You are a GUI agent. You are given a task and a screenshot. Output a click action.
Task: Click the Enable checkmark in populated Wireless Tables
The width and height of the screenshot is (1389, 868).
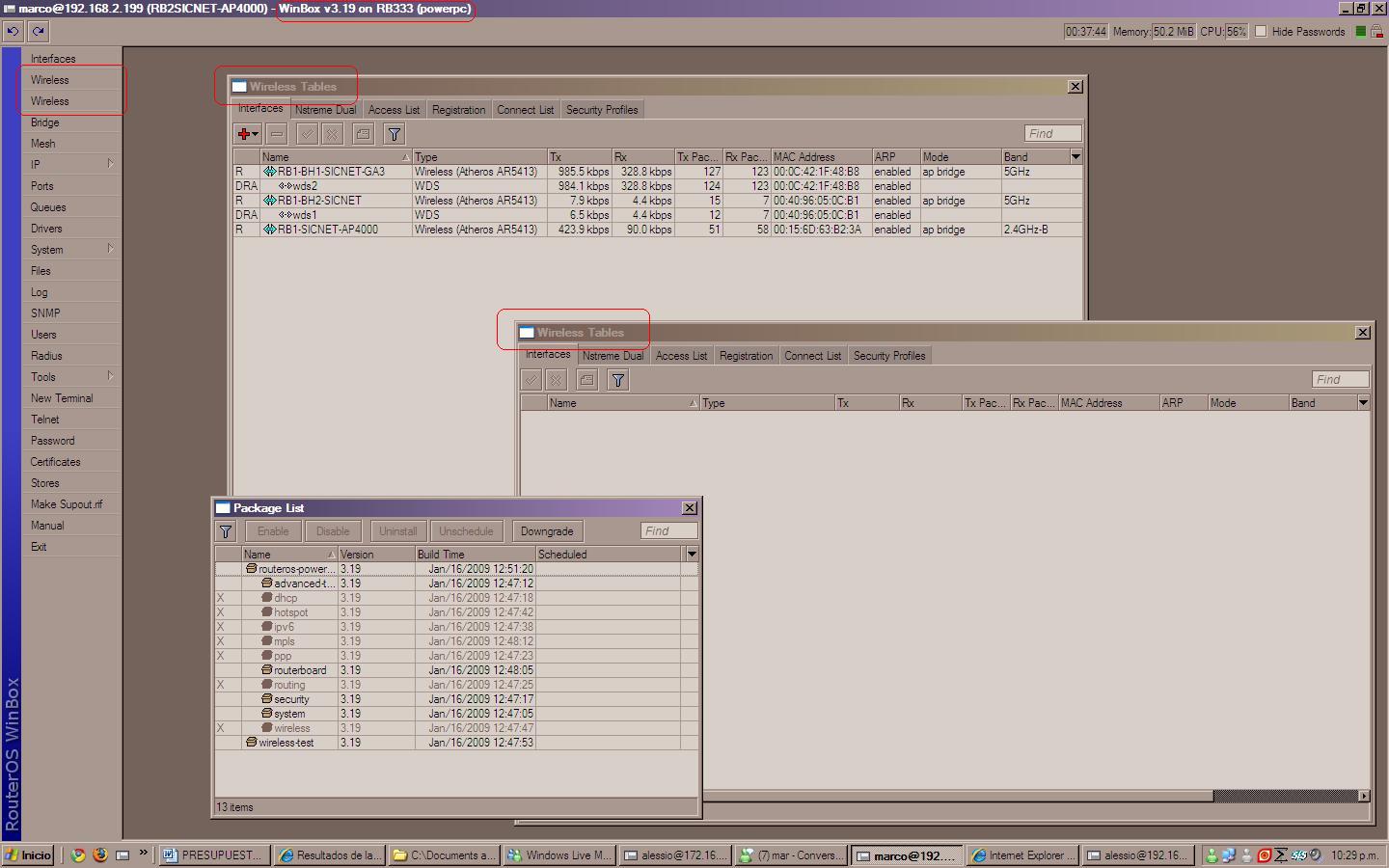point(307,134)
